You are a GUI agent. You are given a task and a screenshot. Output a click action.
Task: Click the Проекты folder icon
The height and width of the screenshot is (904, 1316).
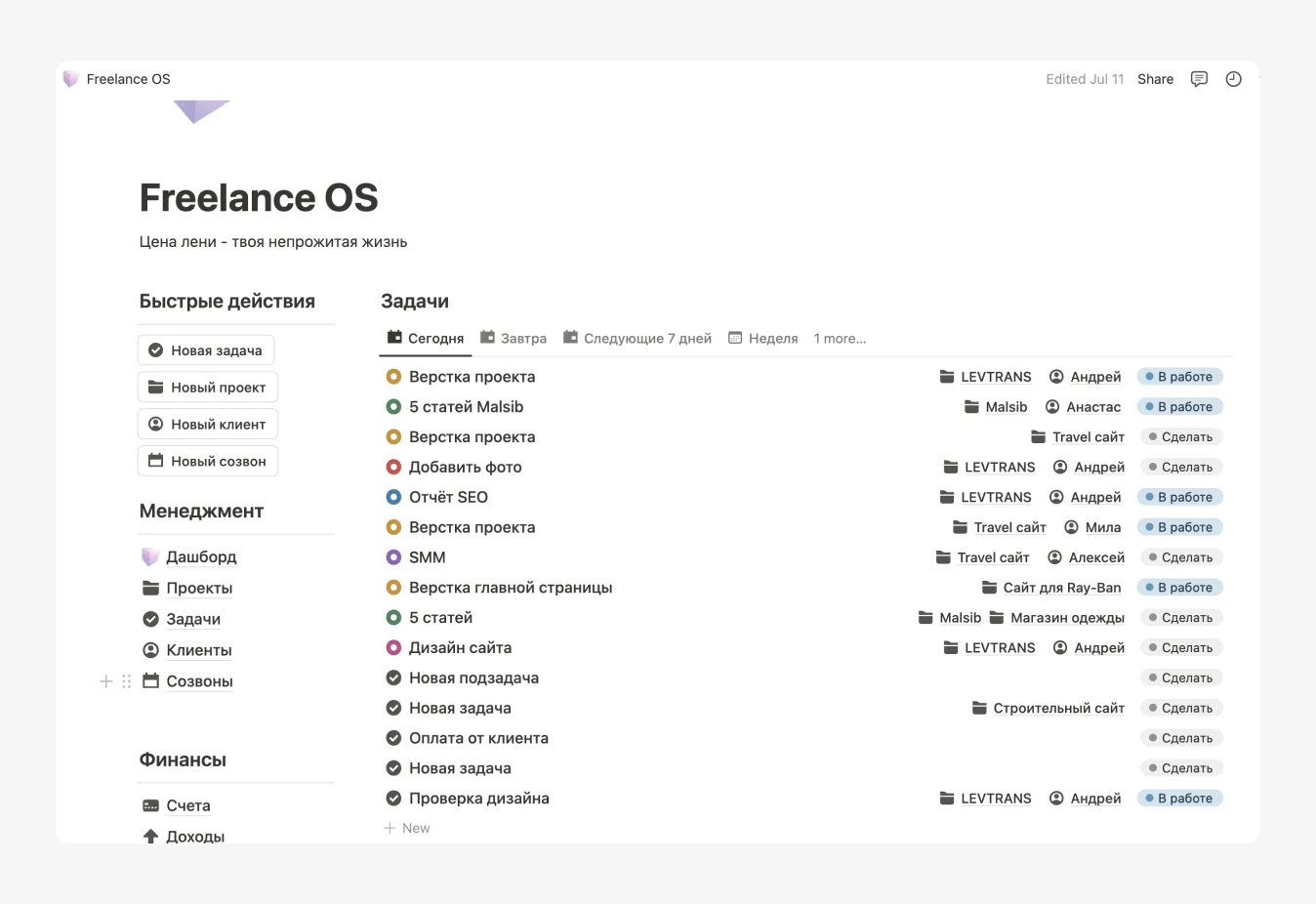[150, 588]
